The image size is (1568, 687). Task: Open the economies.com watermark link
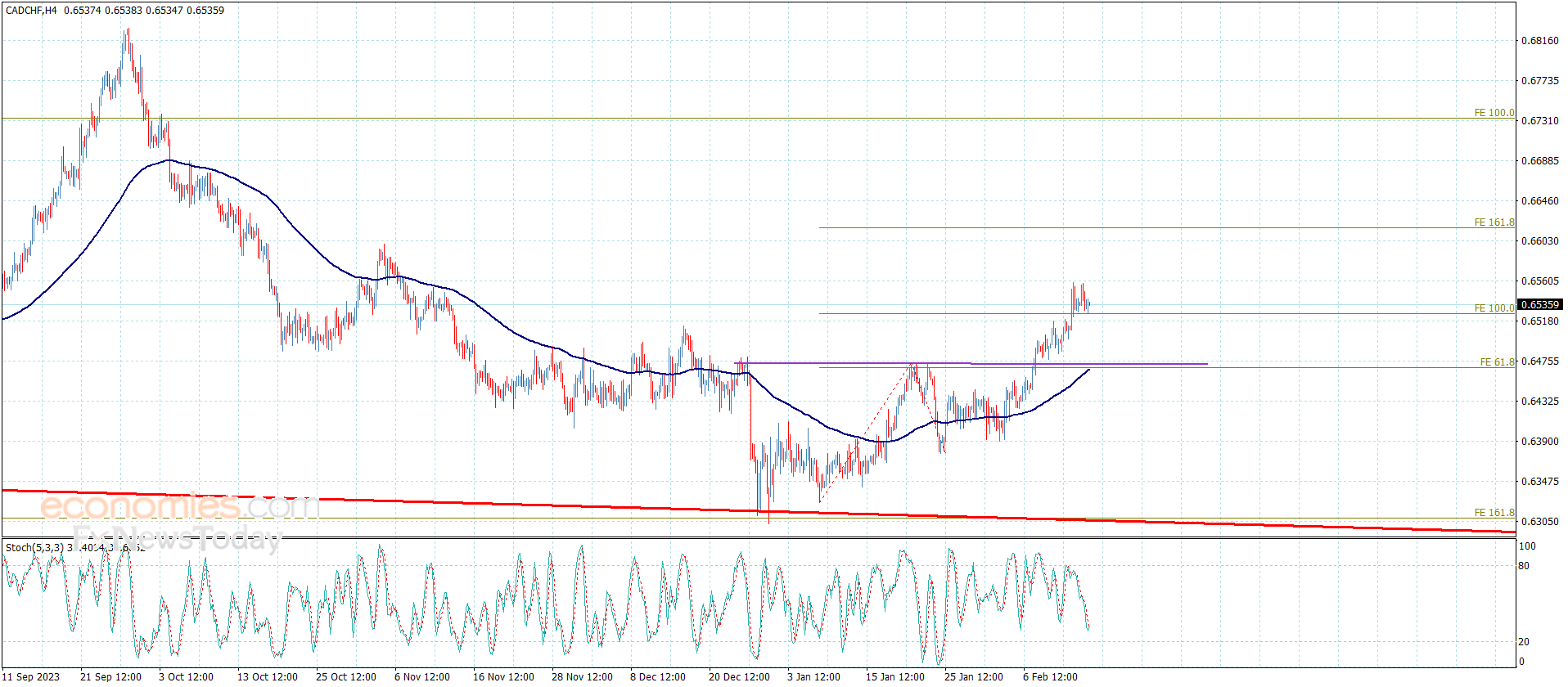179,506
